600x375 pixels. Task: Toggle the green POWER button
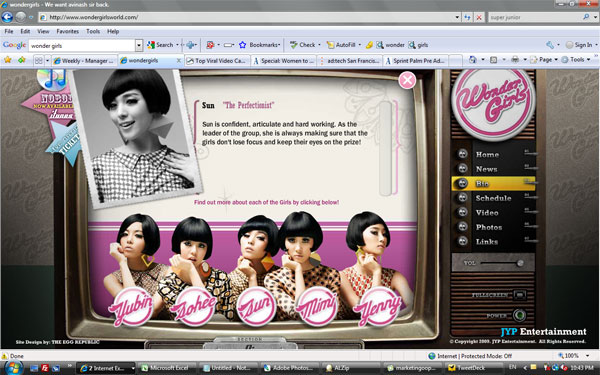pos(519,315)
